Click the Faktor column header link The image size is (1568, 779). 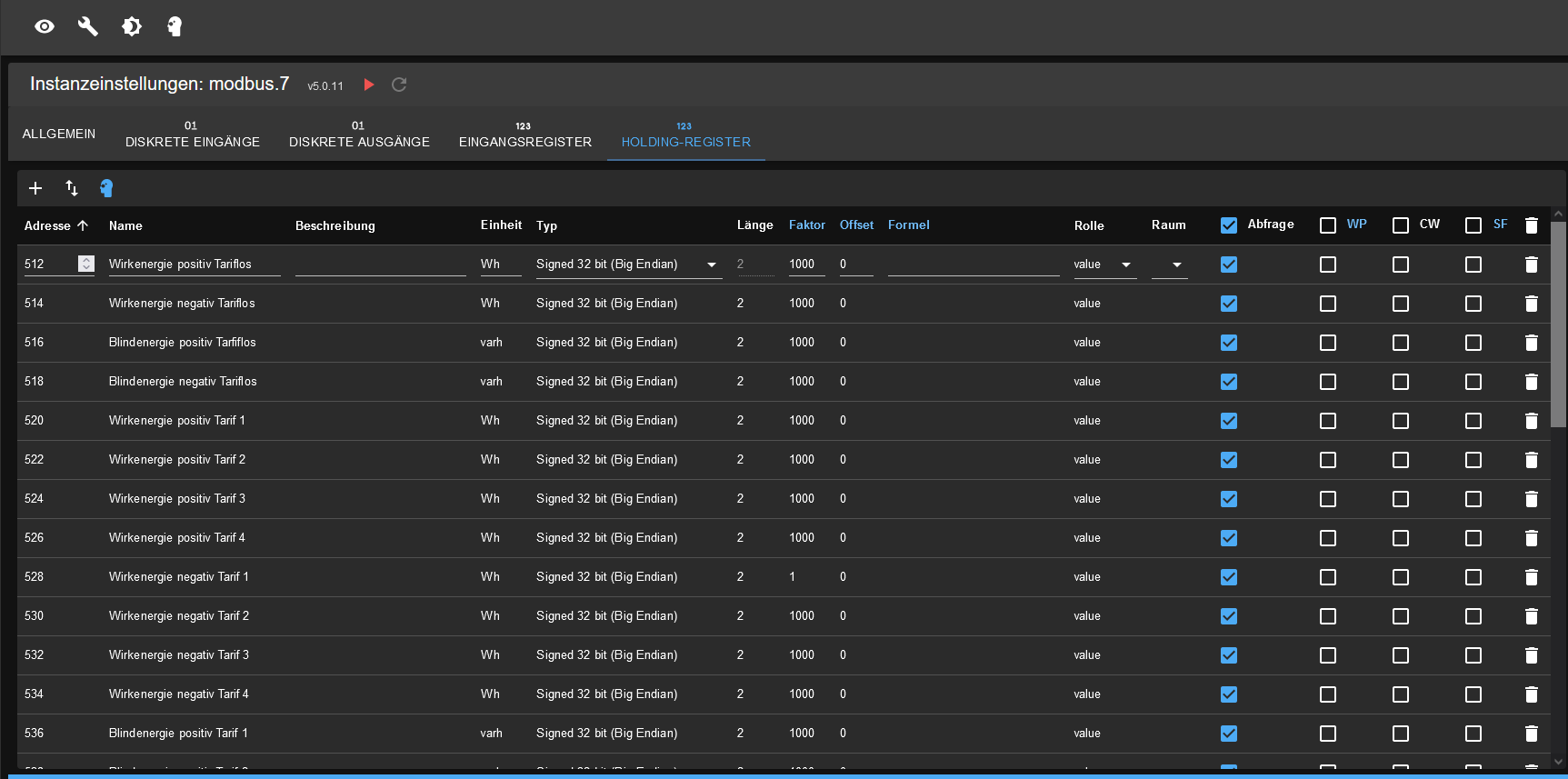coord(807,225)
